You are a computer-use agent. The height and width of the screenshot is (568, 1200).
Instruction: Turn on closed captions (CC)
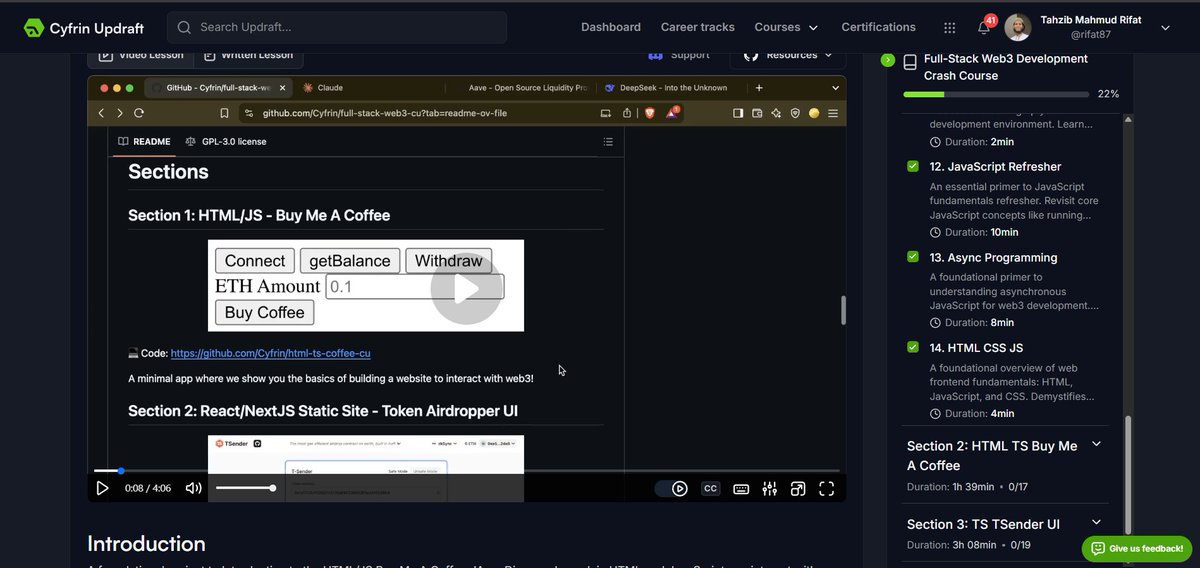[710, 488]
